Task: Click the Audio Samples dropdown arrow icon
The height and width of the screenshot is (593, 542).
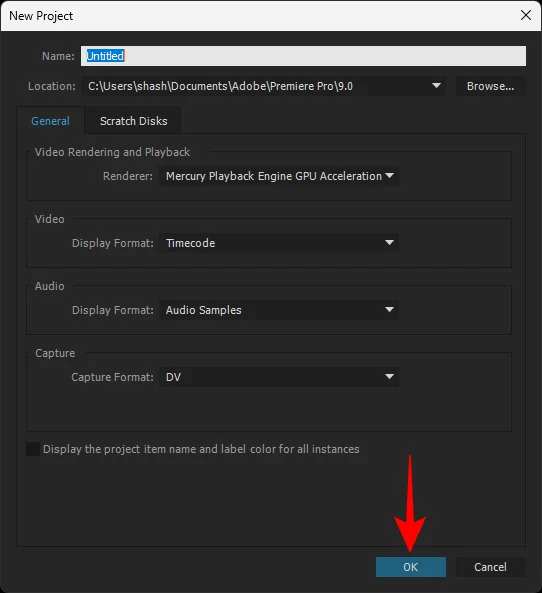Action: point(389,310)
